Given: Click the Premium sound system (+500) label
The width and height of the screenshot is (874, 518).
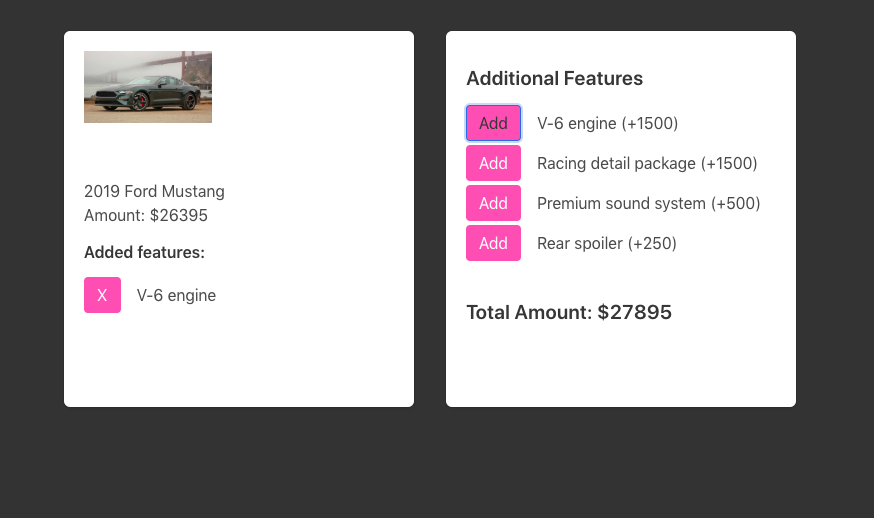Looking at the screenshot, I should [649, 204].
